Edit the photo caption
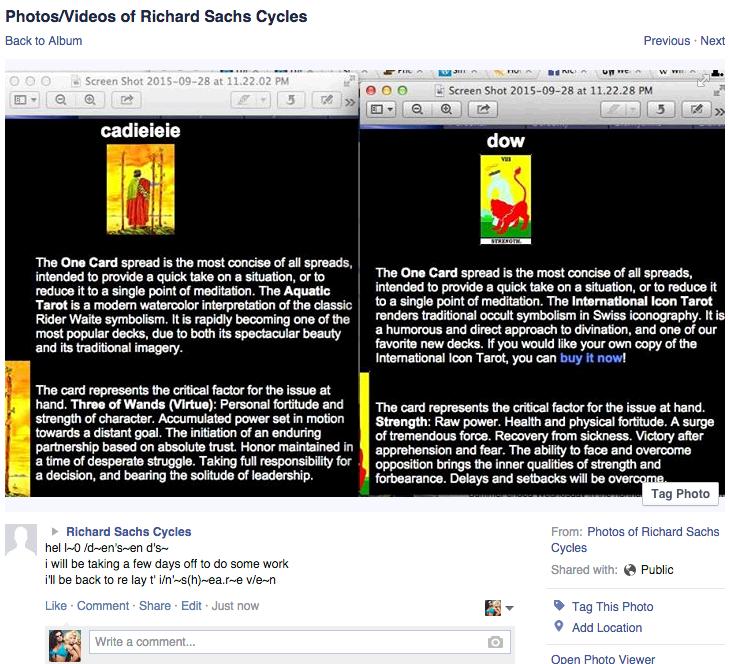Screen dimensions: 730x664 click(x=191, y=606)
